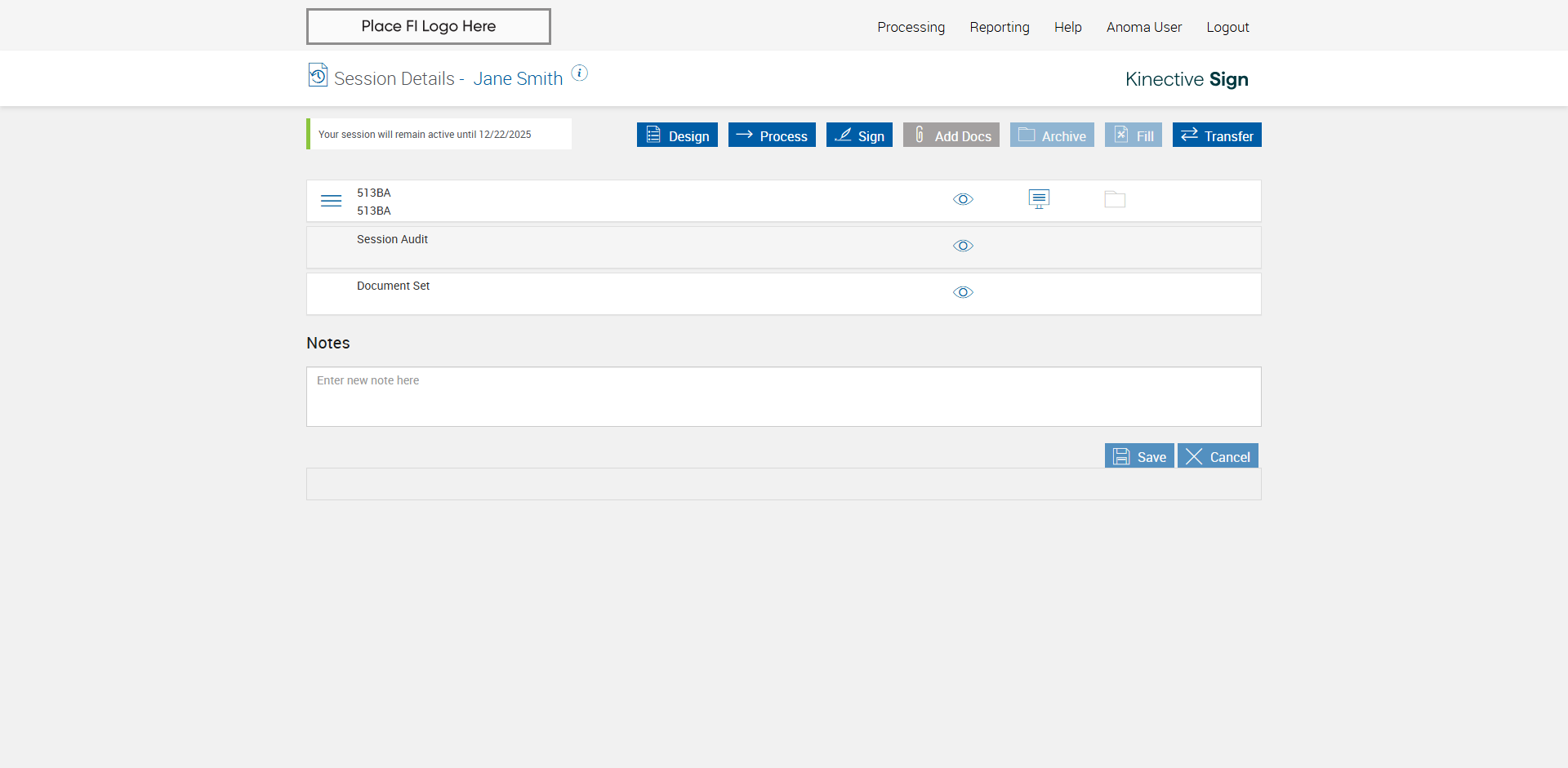Select the Document Set row label

(393, 286)
